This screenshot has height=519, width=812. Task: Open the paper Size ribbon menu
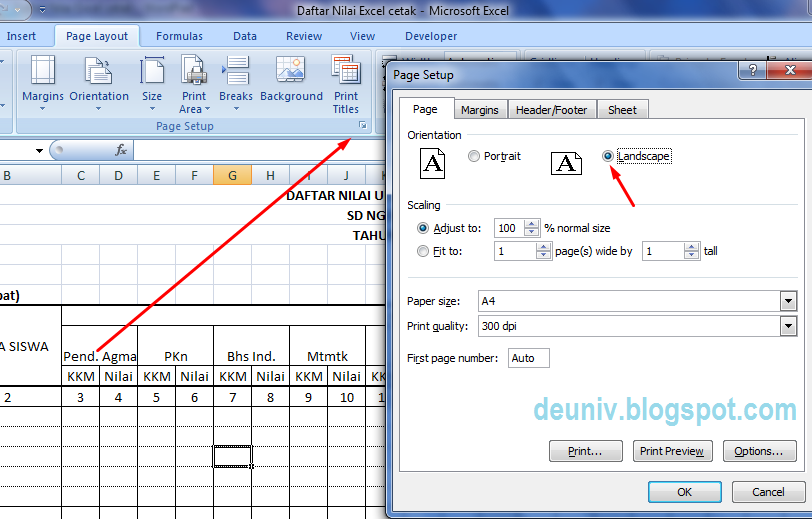coord(152,83)
